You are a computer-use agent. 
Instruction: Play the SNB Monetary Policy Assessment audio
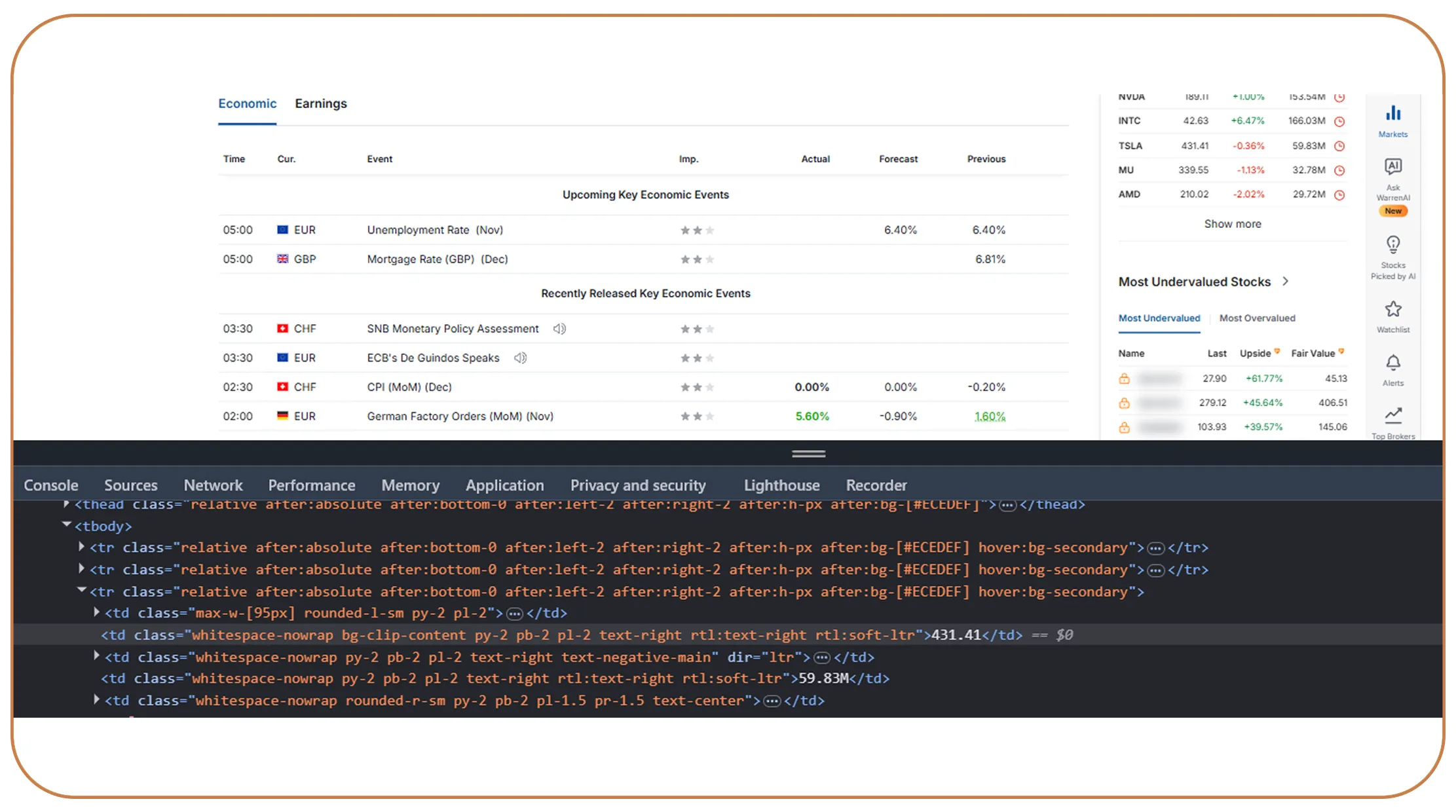[559, 328]
